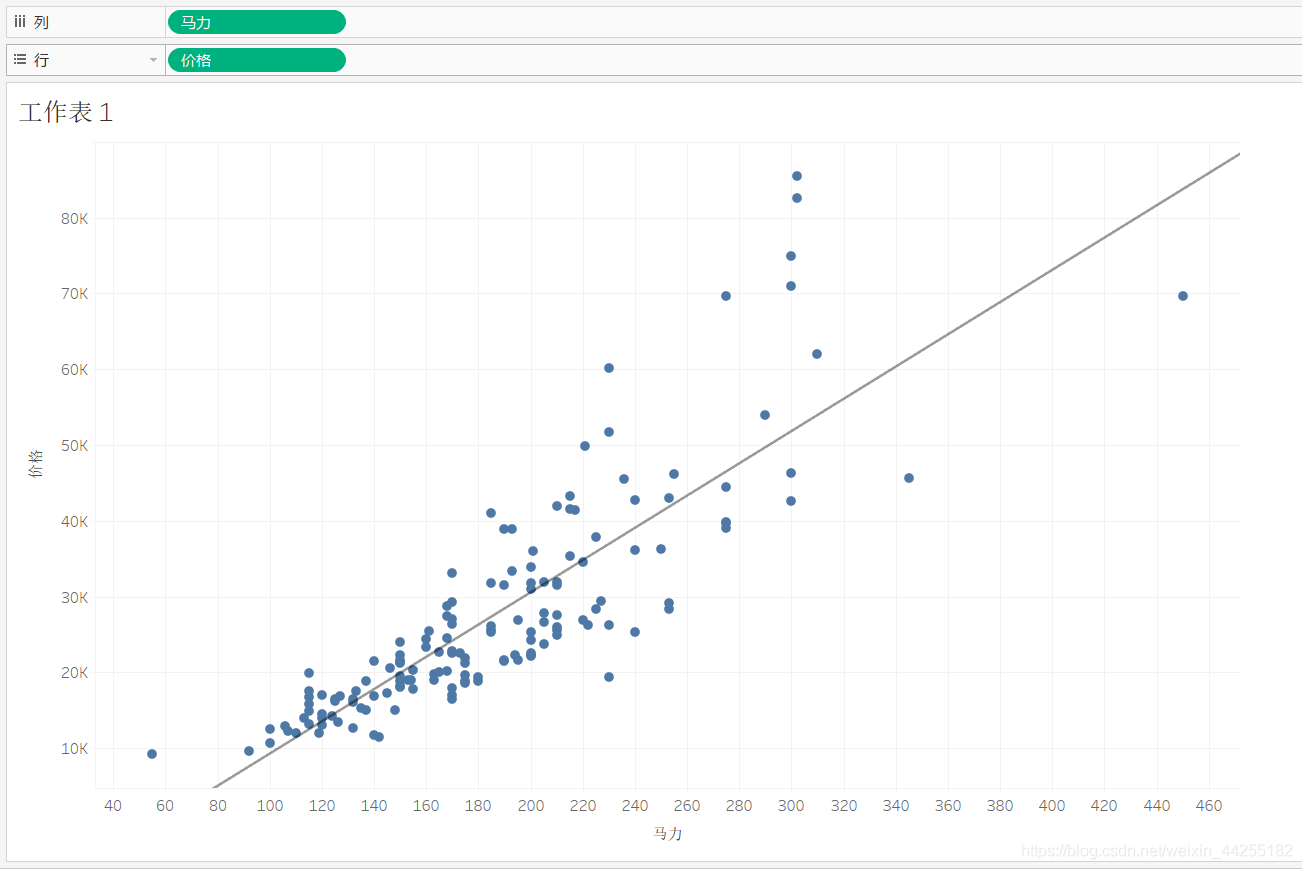The image size is (1302, 869).
Task: Click the 50K label on the price axis
Action: click(77, 445)
